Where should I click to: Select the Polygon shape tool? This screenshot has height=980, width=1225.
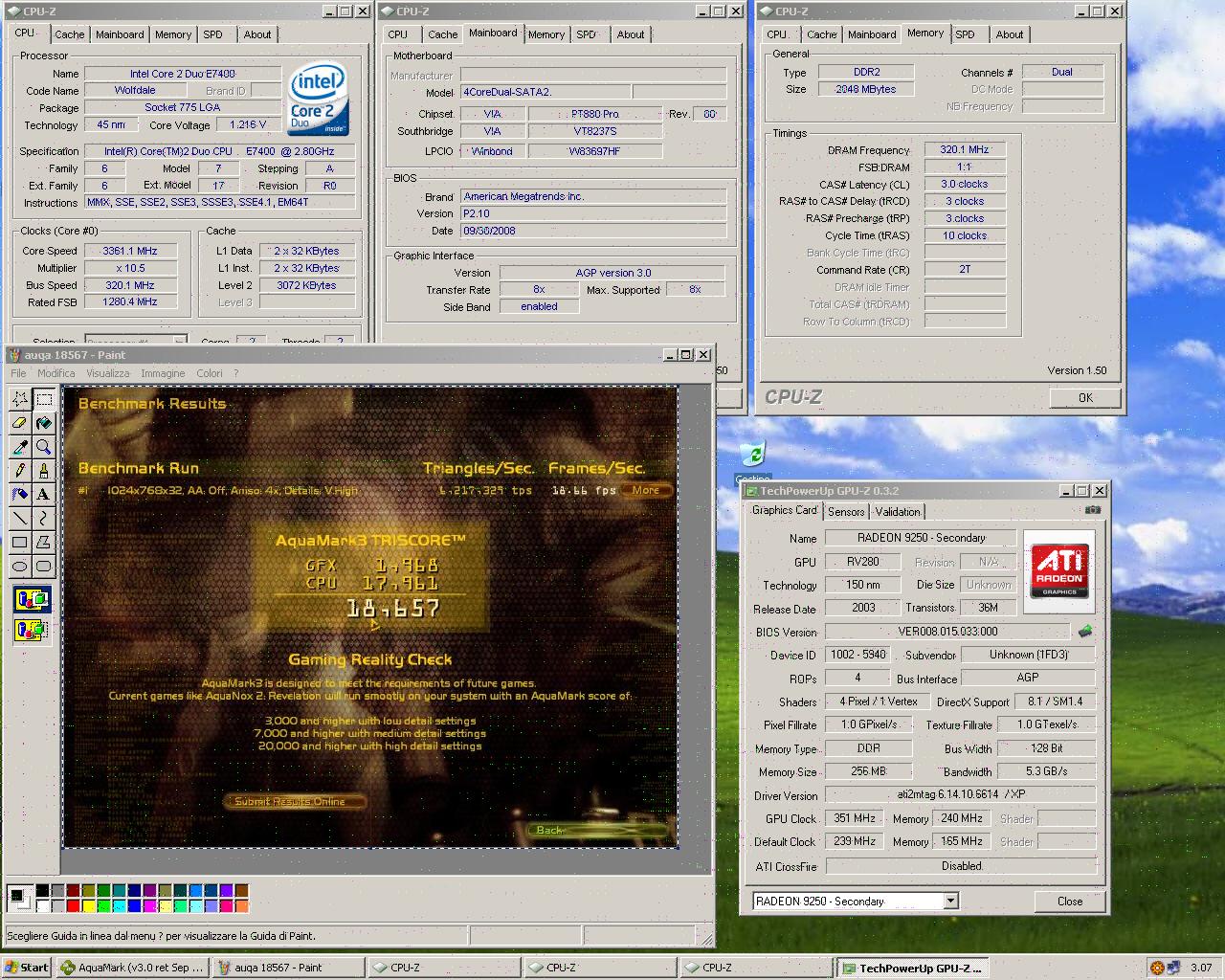click(x=43, y=542)
